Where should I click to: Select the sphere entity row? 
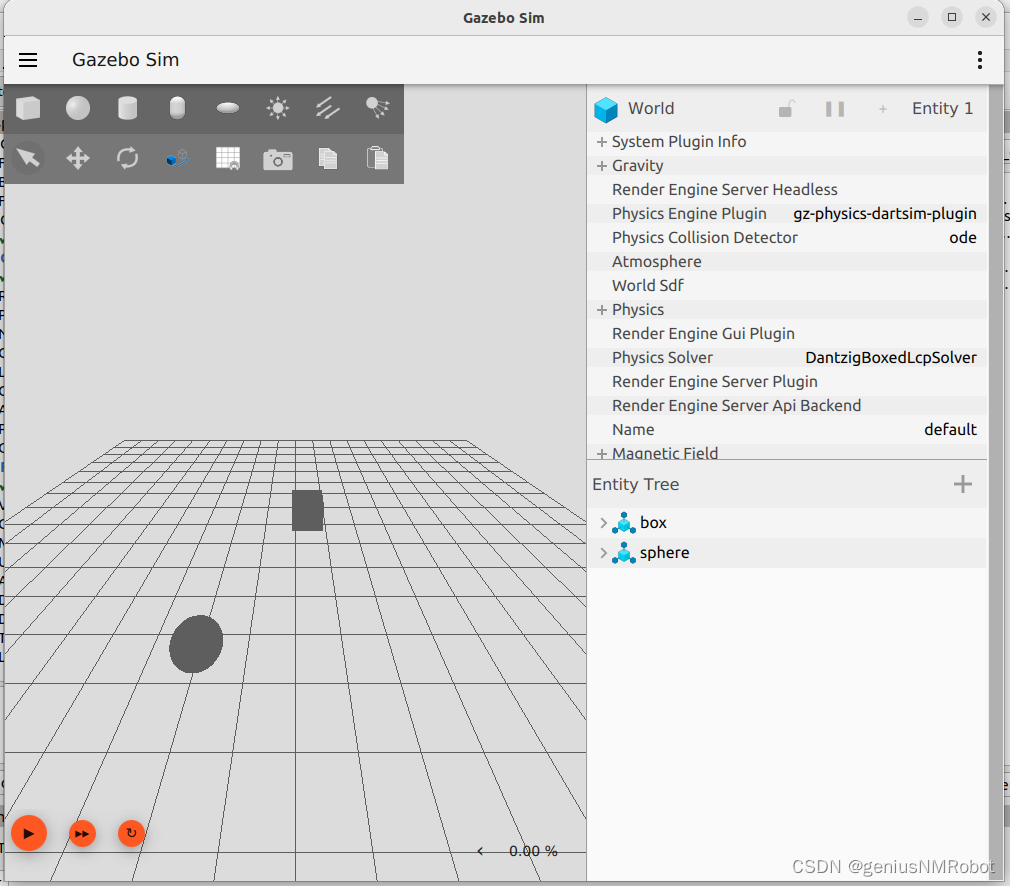[x=786, y=553]
